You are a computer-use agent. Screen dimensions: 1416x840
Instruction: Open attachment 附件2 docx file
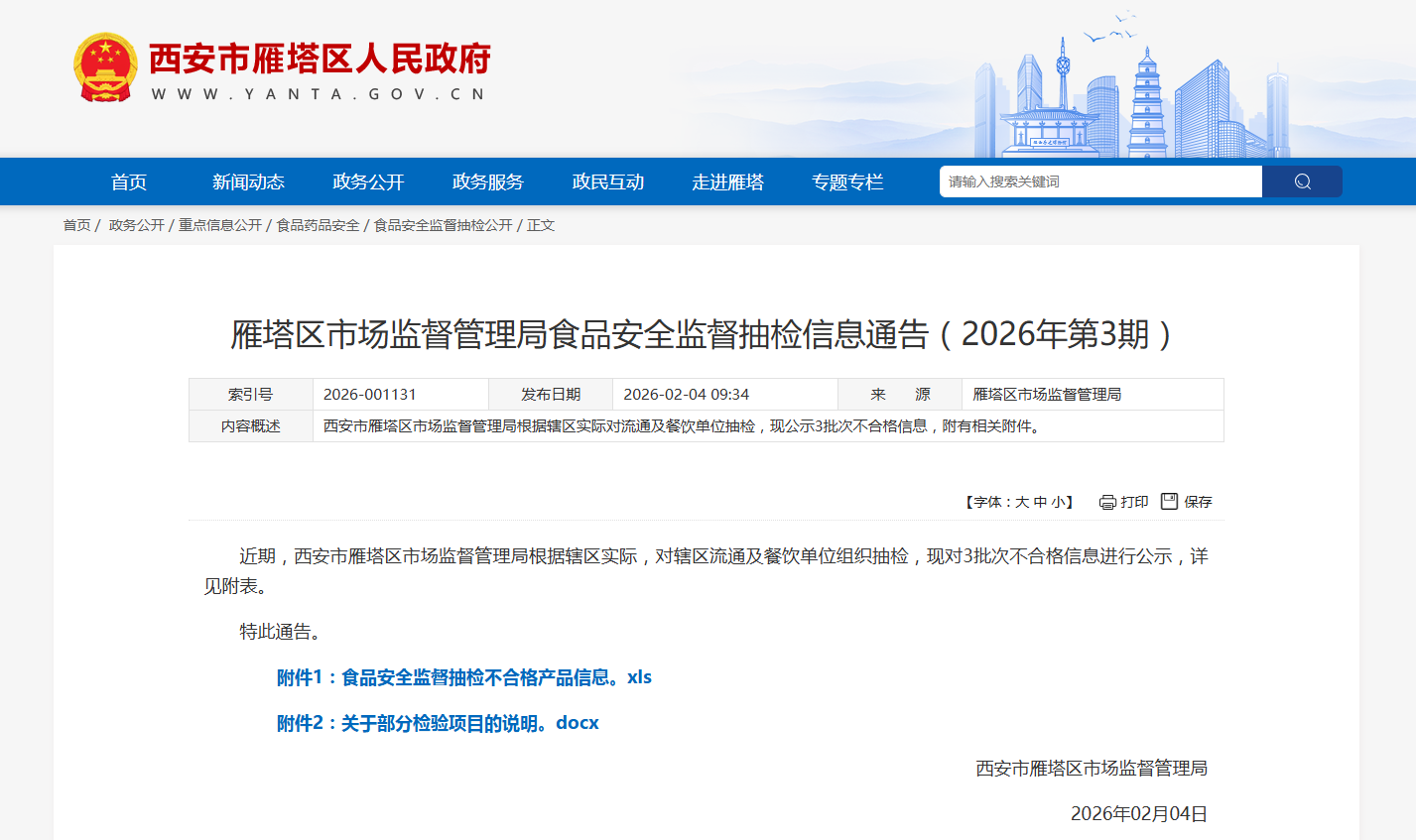438,723
